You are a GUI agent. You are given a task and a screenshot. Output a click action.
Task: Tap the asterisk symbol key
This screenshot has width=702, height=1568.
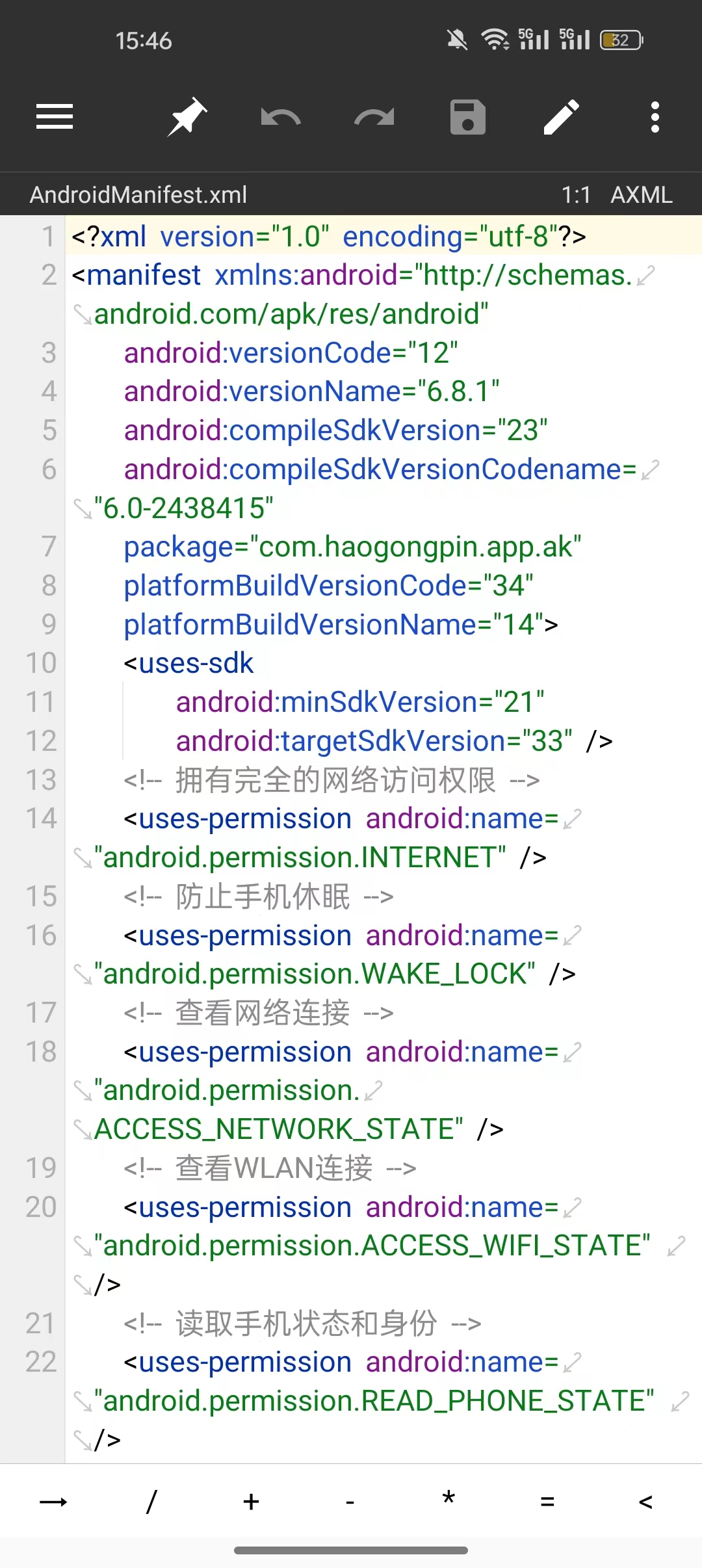click(x=448, y=1501)
